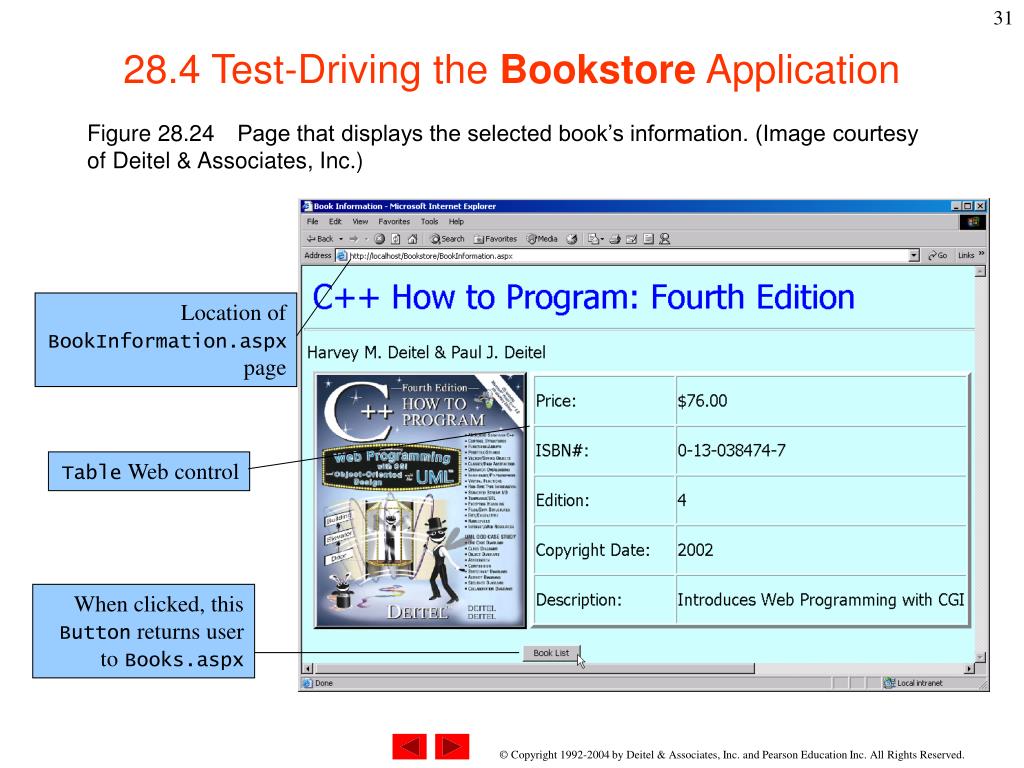Click the vertical scrollbar up arrow
The height and width of the screenshot is (768, 1024).
980,271
